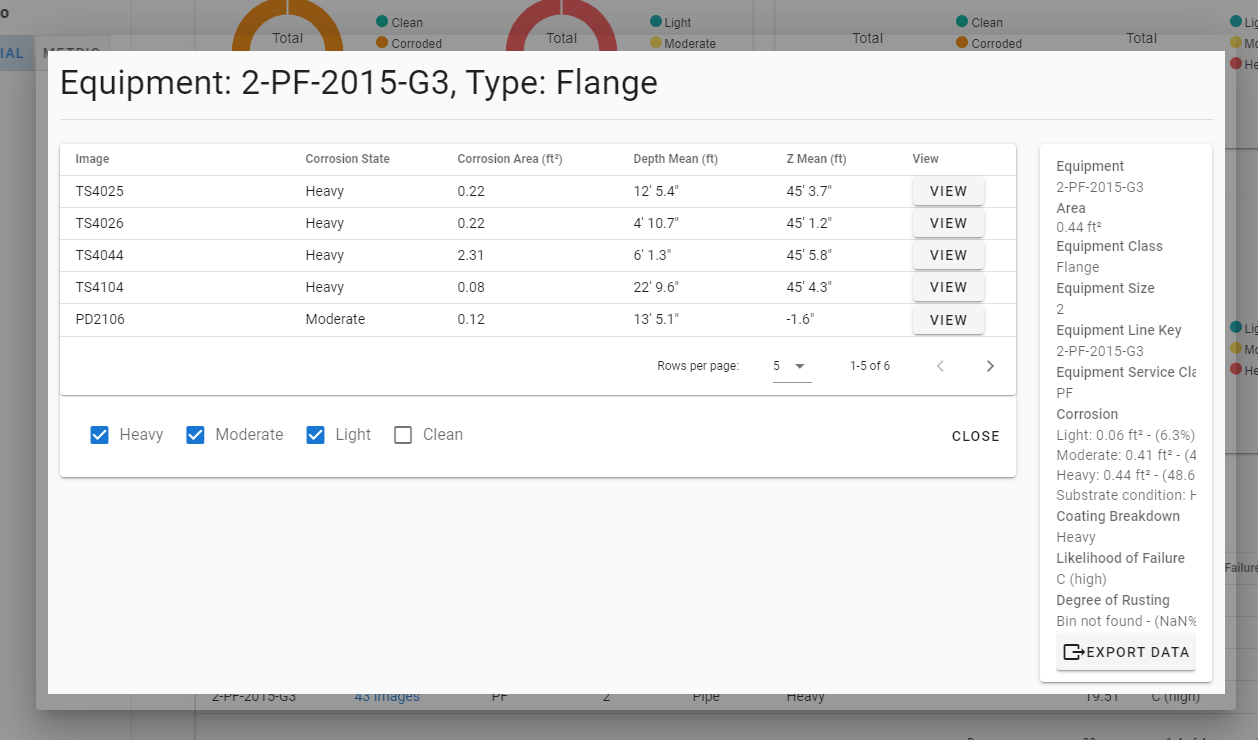Sort by Corrosion Area column header
1258x740 pixels.
[510, 159]
